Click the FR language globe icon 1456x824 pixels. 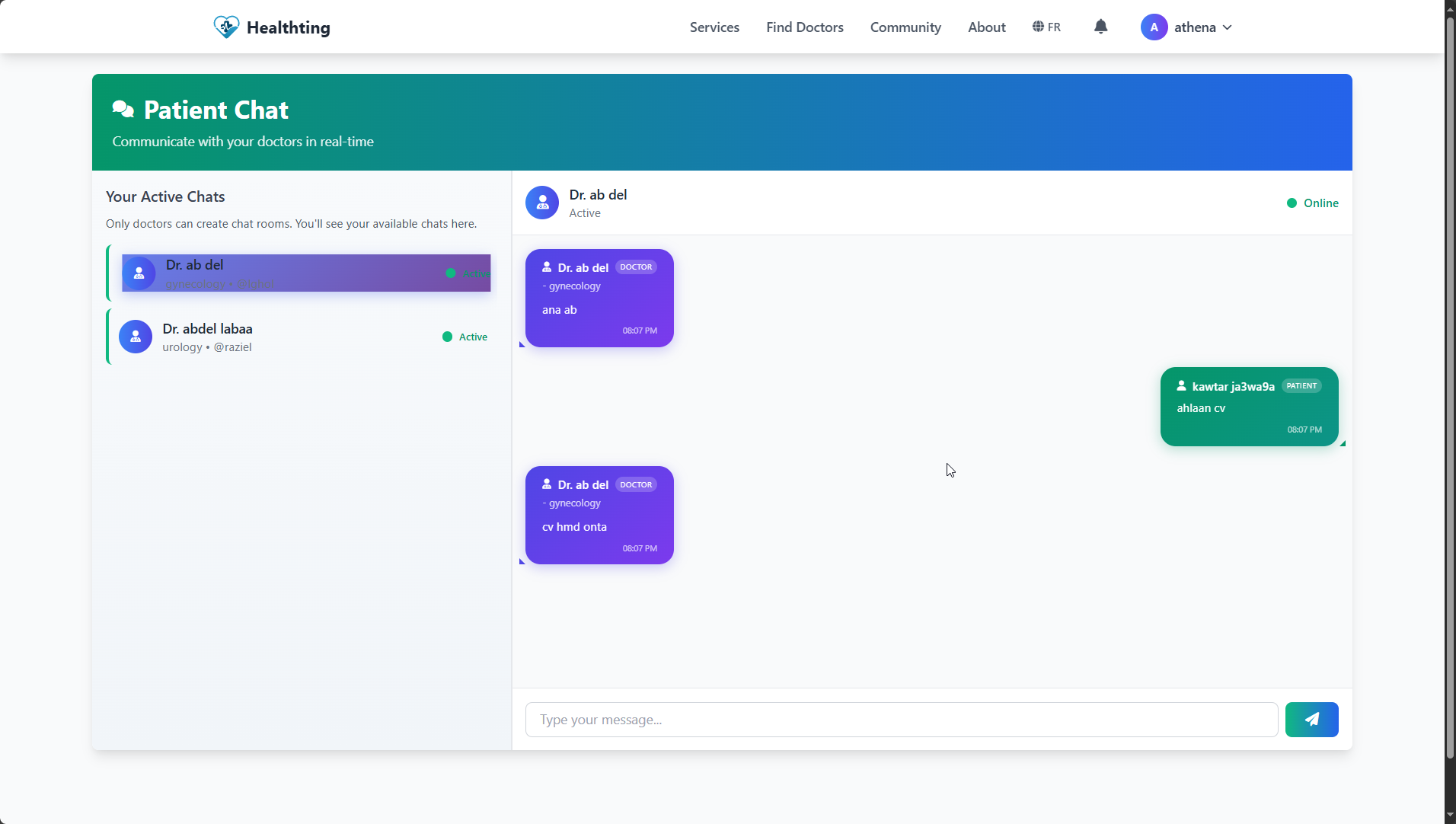point(1038,27)
